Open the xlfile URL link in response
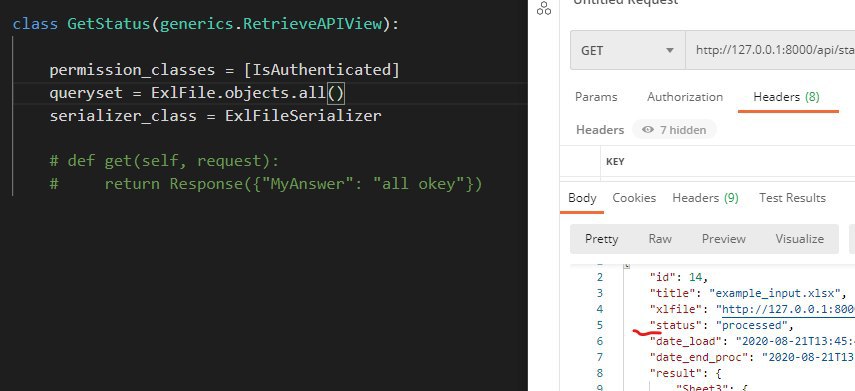Screen dimensions: 855x391 click(788, 310)
